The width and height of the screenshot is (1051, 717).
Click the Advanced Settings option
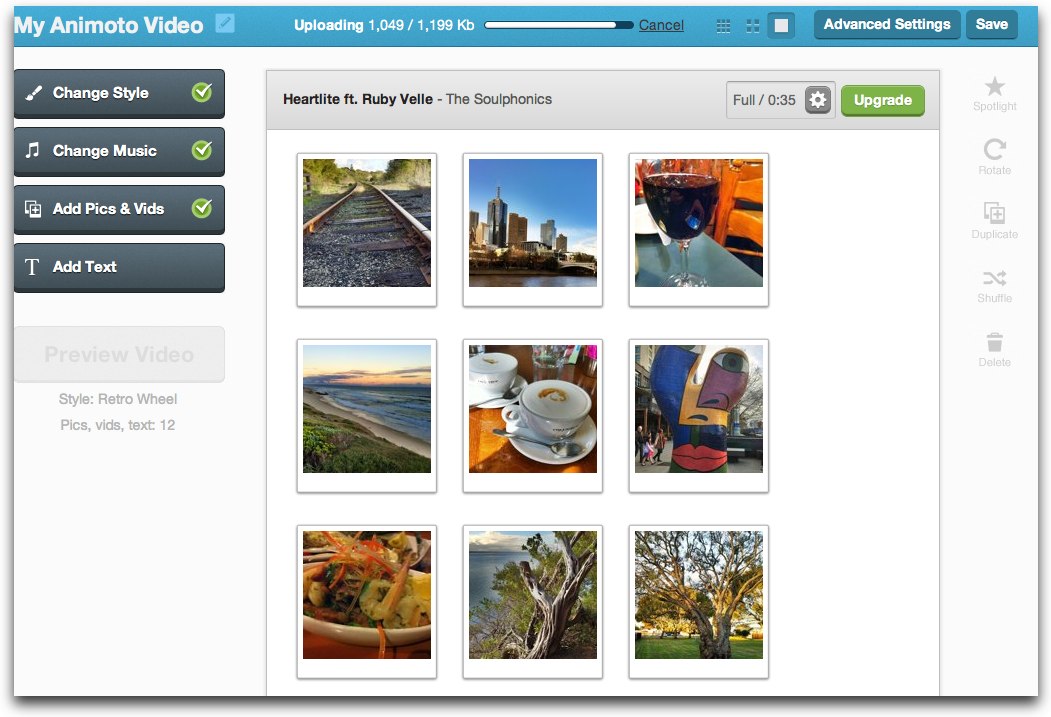[887, 24]
